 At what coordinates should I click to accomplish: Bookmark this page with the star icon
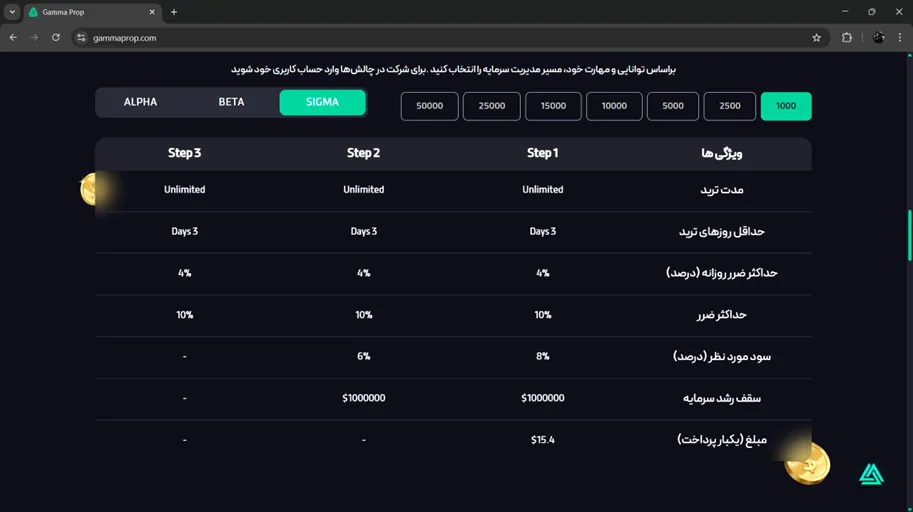point(816,38)
